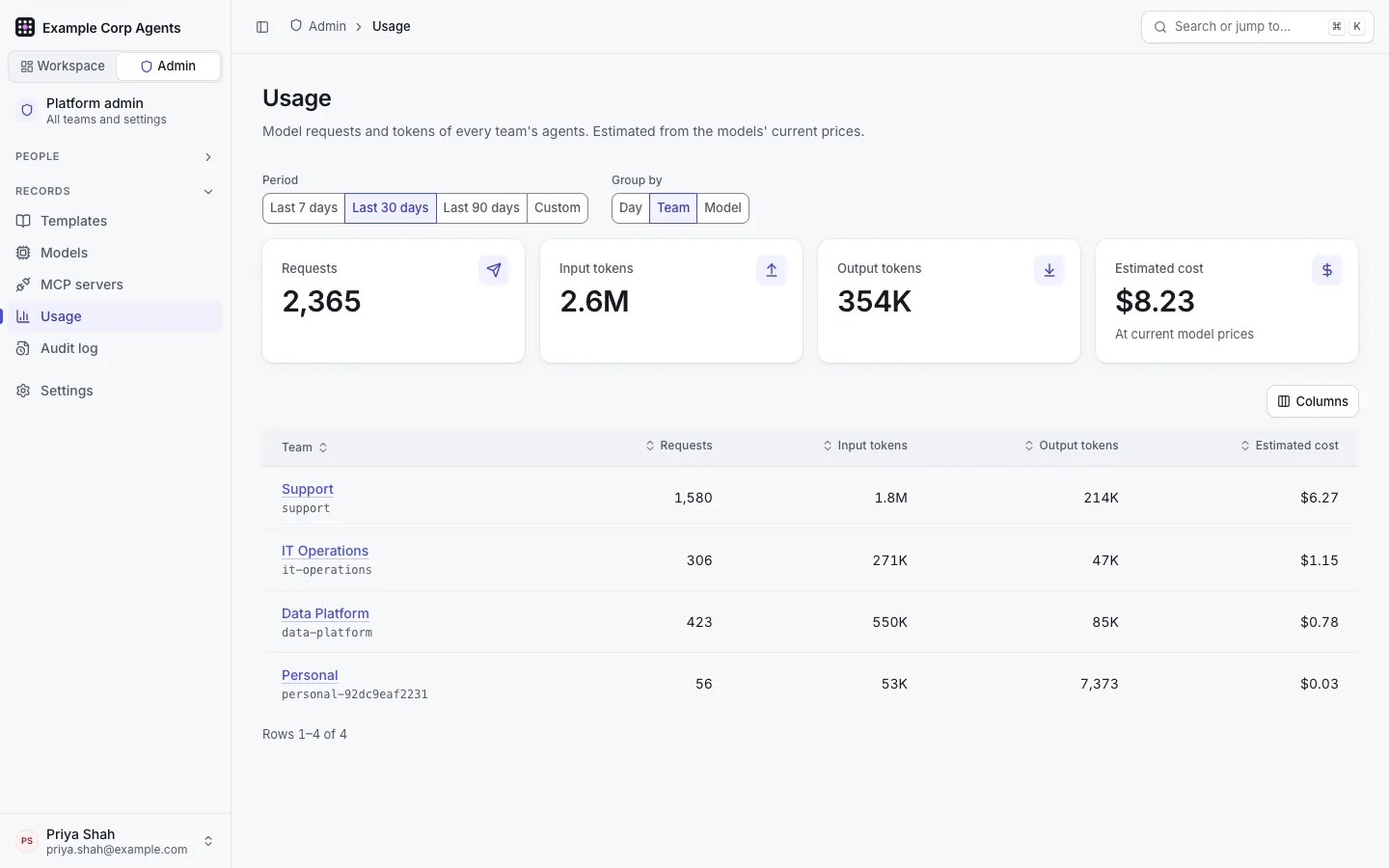
Task: Click the shield icon in the breadcrumb
Action: [x=296, y=26]
